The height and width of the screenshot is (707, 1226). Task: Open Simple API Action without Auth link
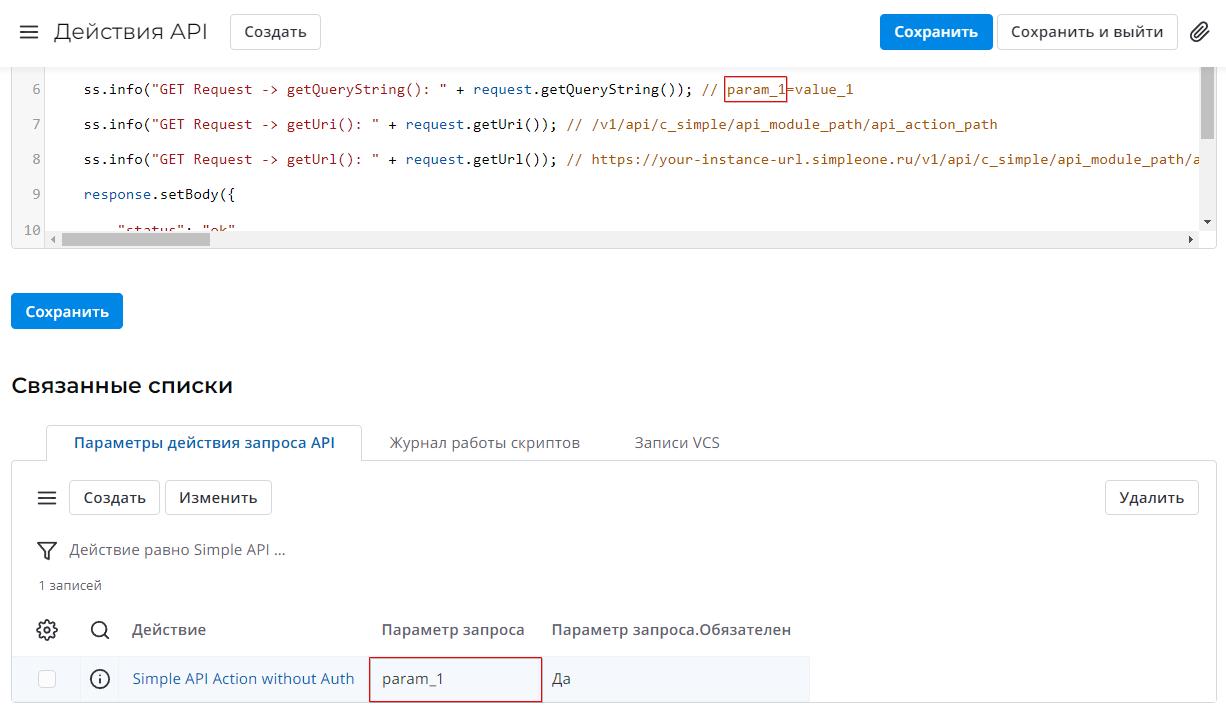tap(243, 679)
